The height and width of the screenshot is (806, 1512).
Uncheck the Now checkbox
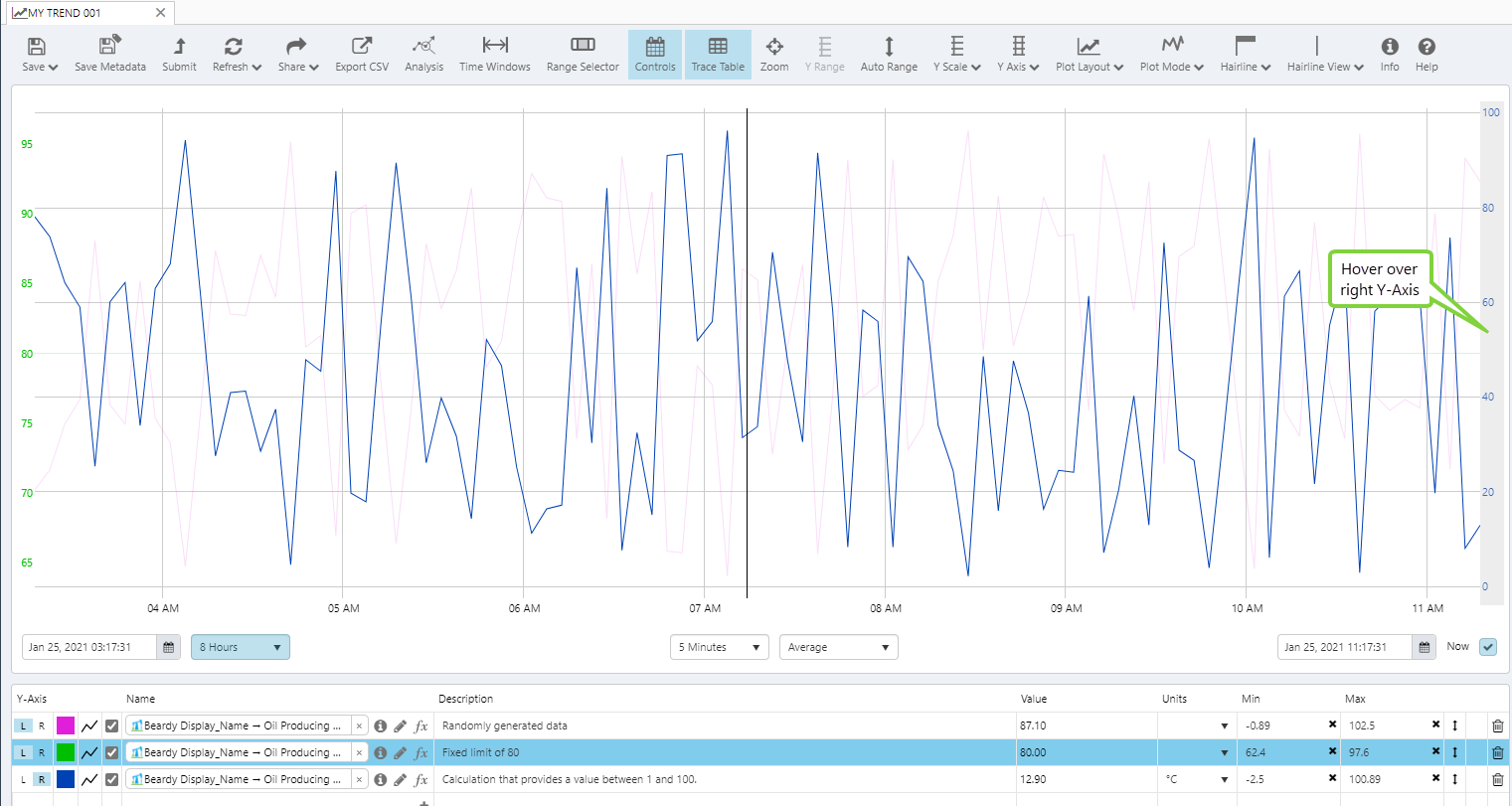point(1487,647)
